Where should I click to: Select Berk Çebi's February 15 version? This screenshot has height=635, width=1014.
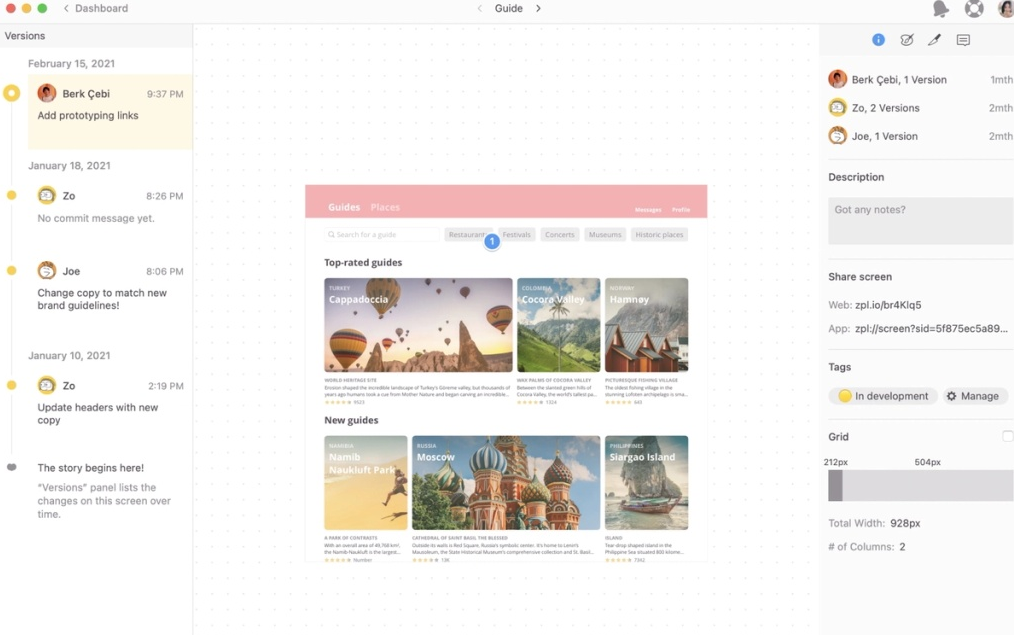(x=110, y=111)
